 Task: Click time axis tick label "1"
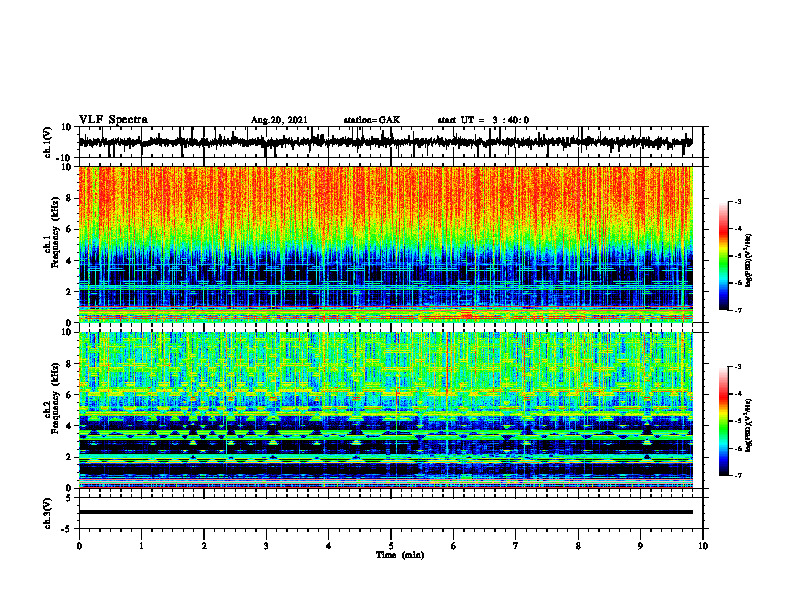click(141, 546)
